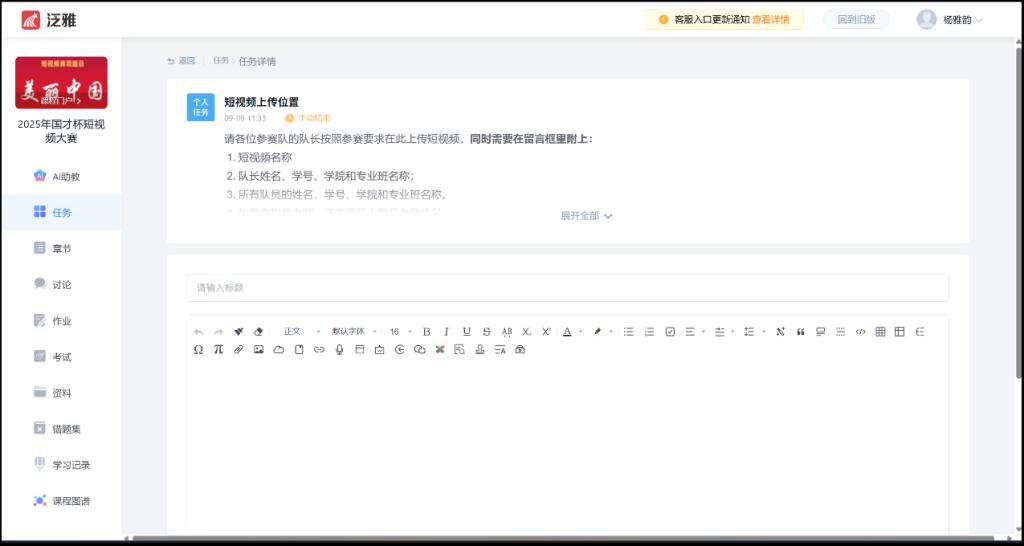Apply subscript formatting

tap(526, 332)
